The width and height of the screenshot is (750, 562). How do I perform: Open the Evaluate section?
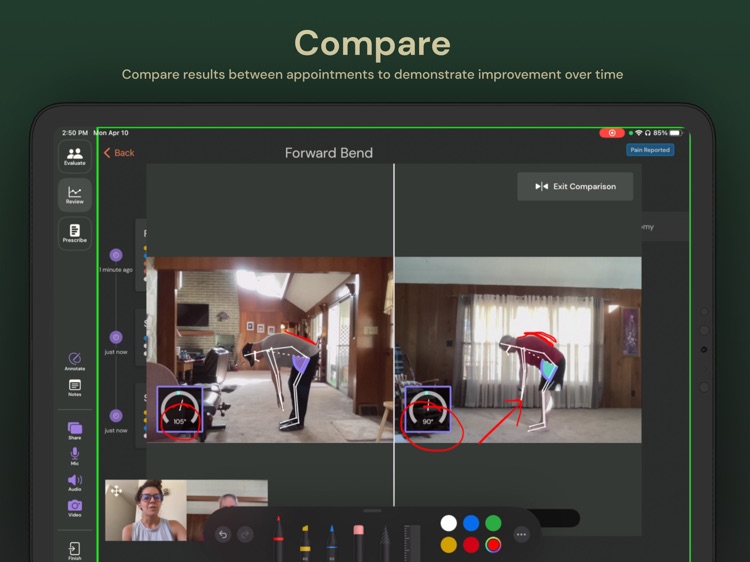[75, 156]
